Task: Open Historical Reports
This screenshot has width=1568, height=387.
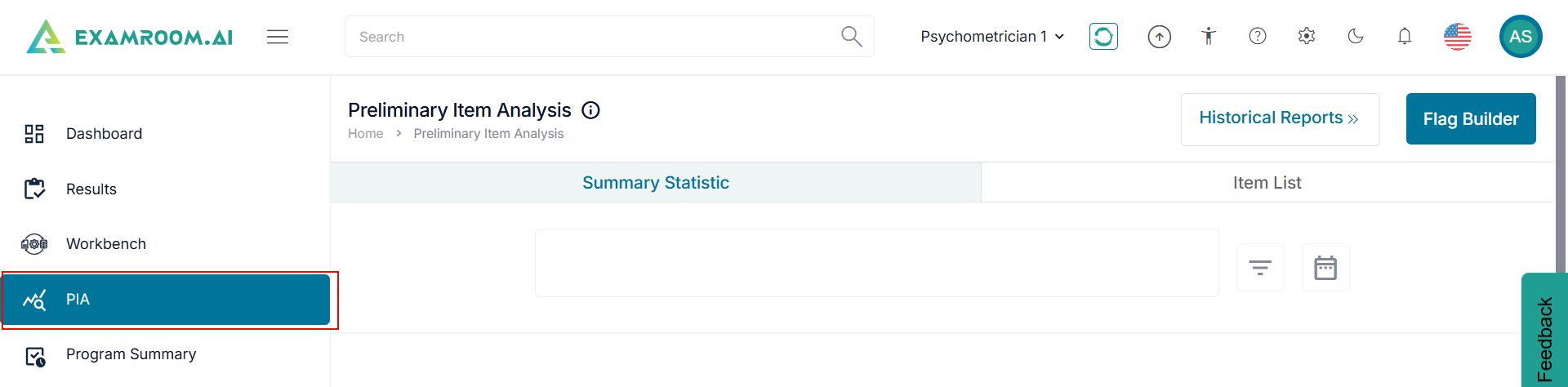Action: pos(1280,119)
